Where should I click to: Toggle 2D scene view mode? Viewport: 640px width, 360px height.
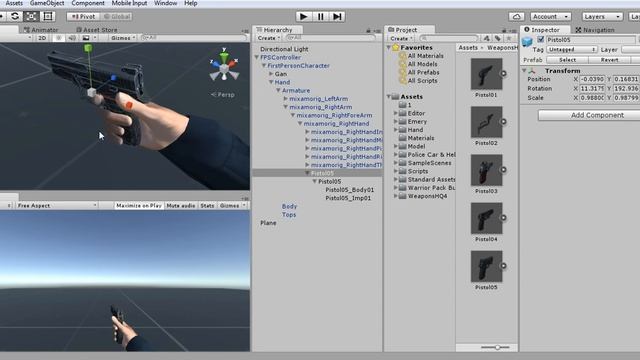pyautogui.click(x=42, y=38)
